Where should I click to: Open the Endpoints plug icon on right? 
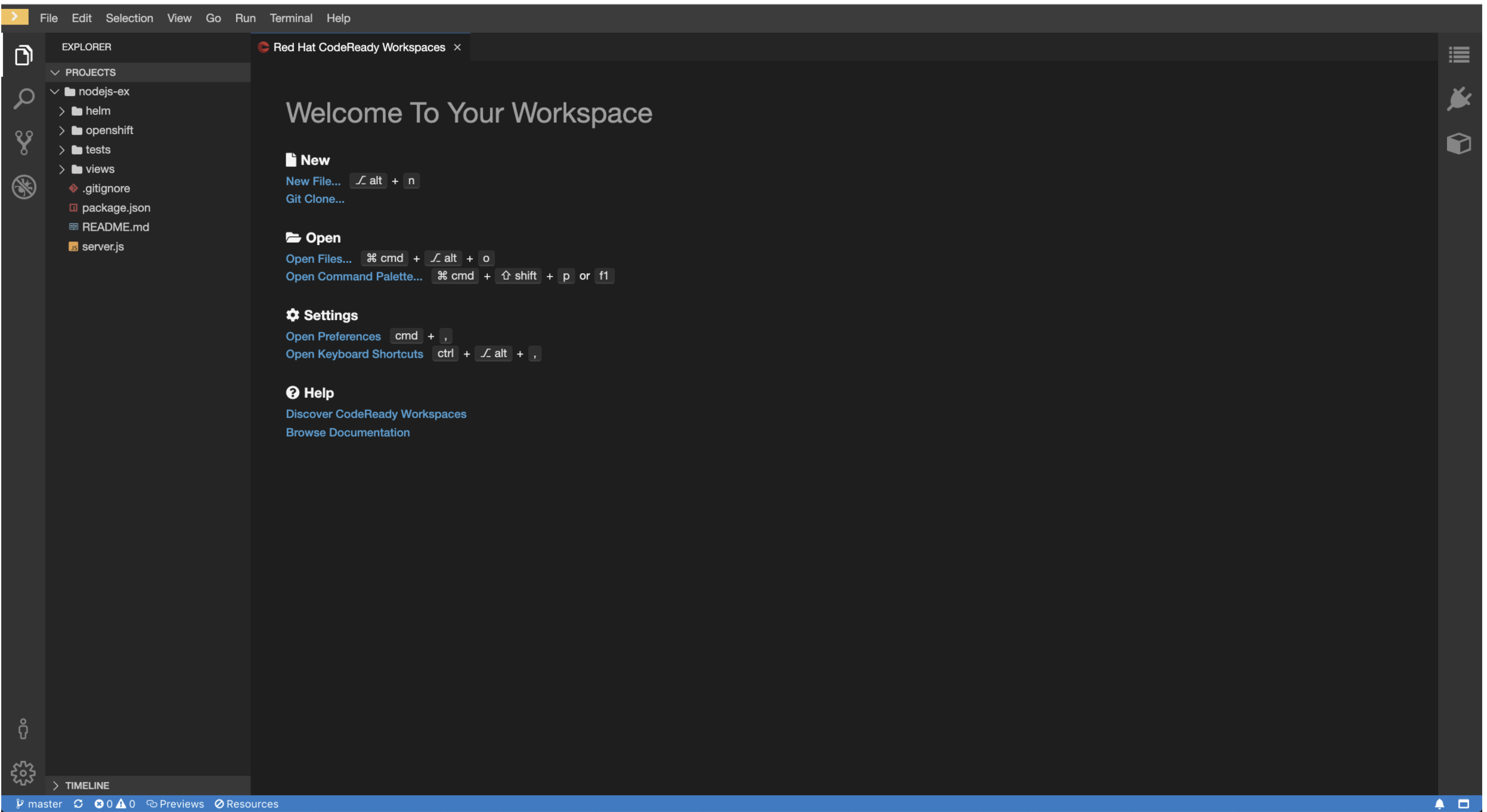click(1459, 99)
